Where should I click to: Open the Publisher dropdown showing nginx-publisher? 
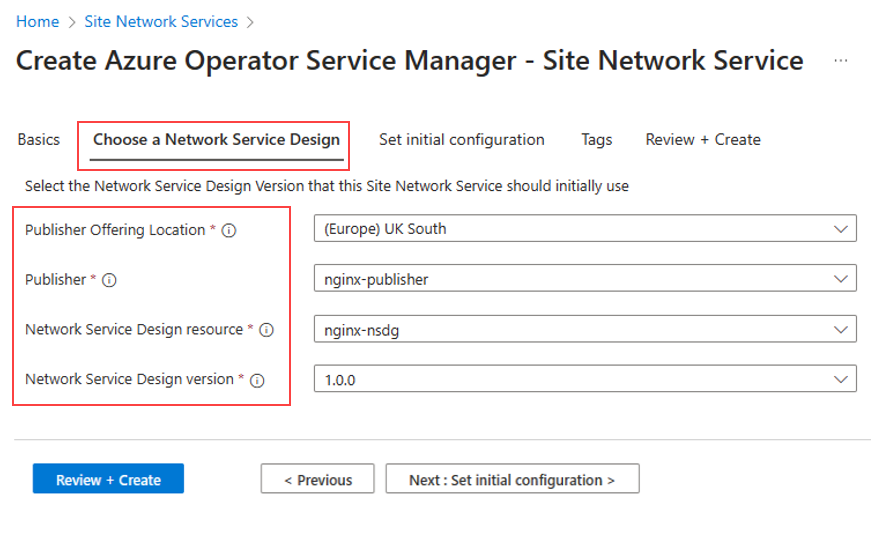tap(584, 279)
